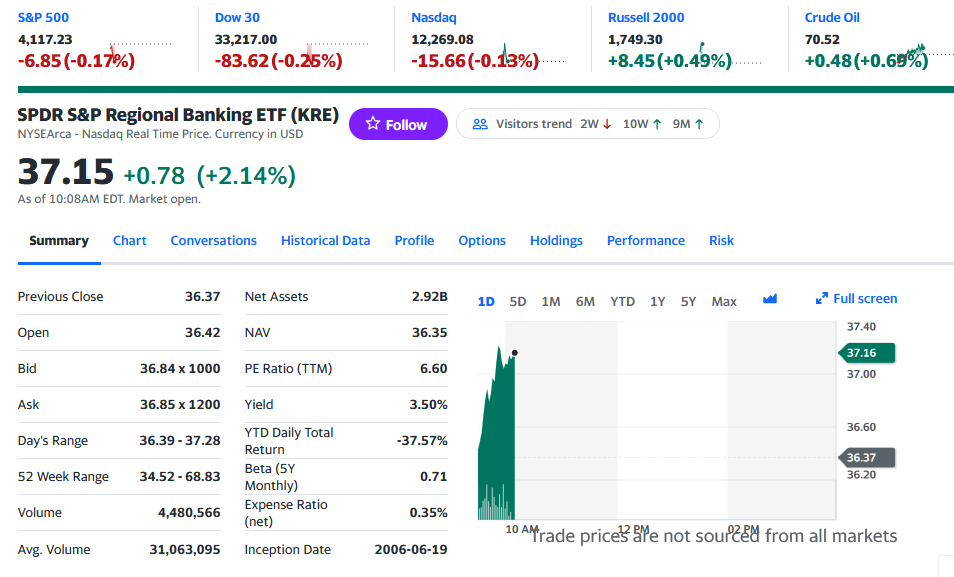Image resolution: width=954 pixels, height=577 pixels.
Task: Click the Expense Ratio (net) value 0.35%
Action: 428,512
